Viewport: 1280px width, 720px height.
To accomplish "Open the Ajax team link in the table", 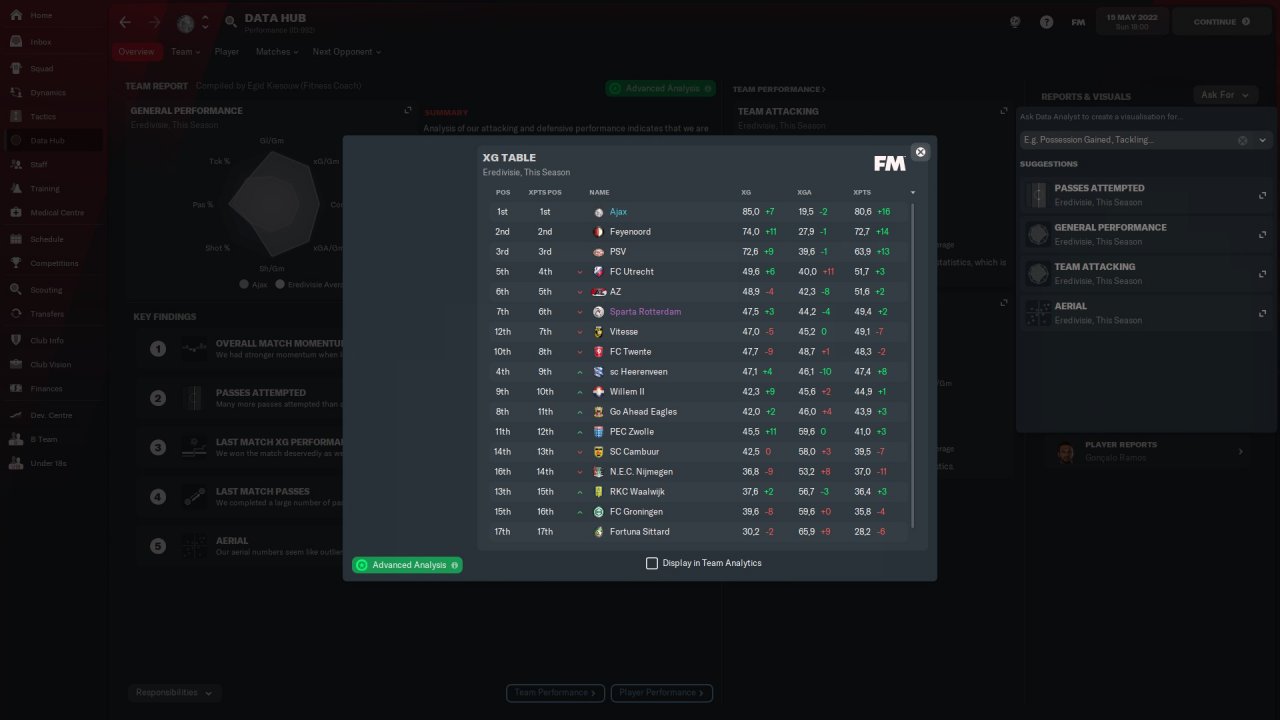I will pos(618,212).
